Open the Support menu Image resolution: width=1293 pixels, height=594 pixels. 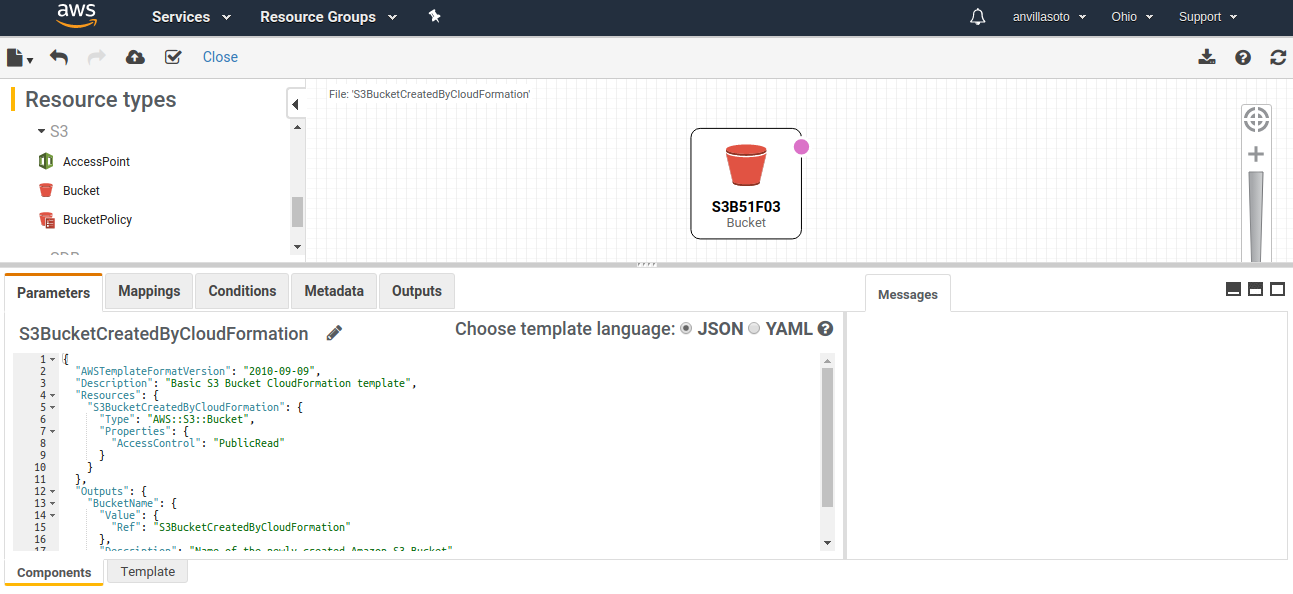[x=1208, y=17]
